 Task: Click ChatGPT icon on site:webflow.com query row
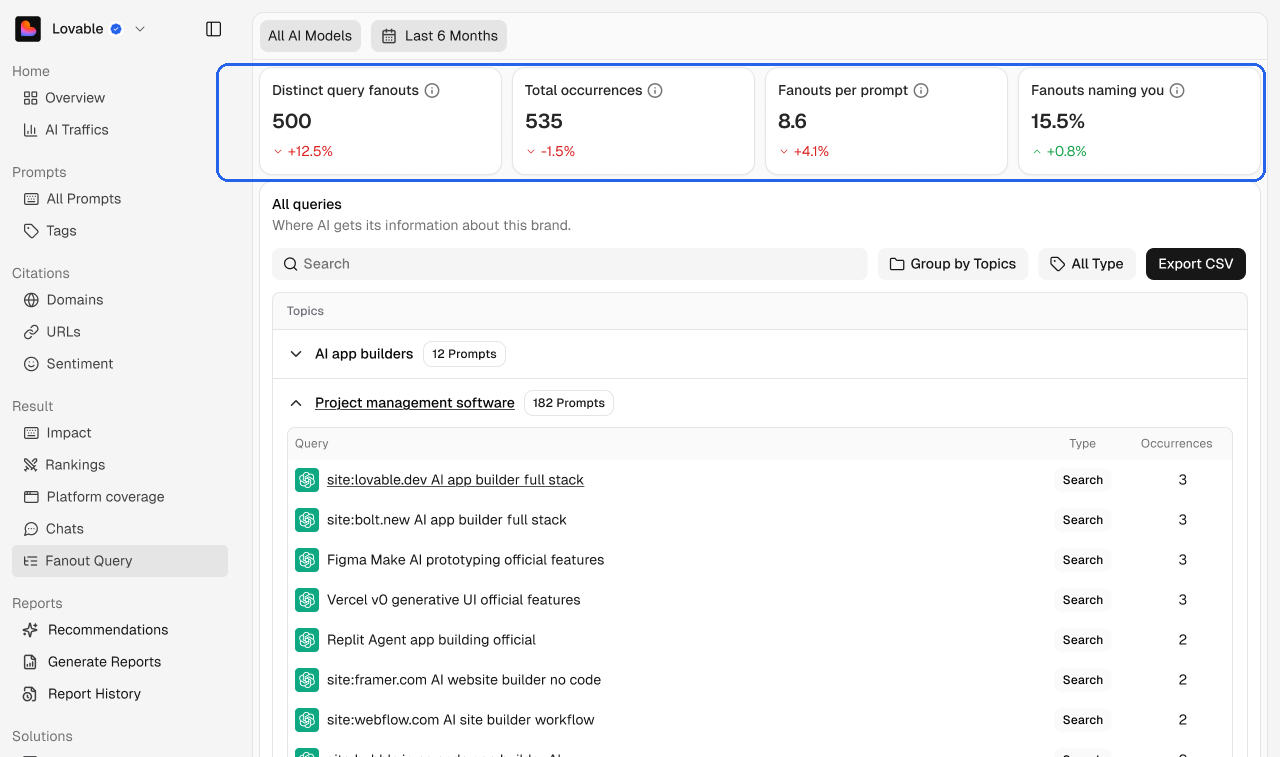click(x=307, y=720)
